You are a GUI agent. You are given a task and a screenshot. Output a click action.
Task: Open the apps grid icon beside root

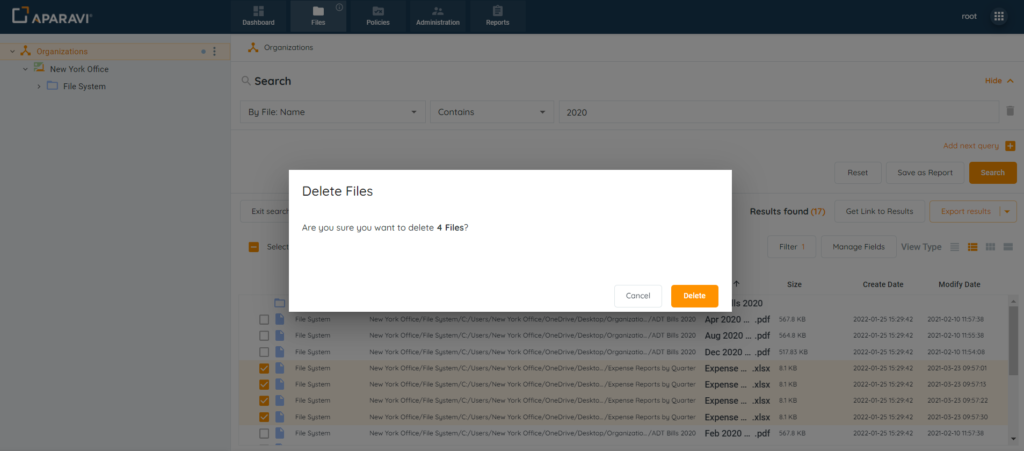pyautogui.click(x=998, y=17)
